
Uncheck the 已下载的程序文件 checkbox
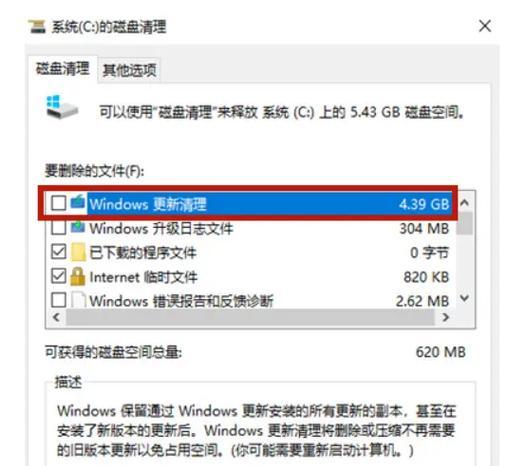tap(58, 252)
